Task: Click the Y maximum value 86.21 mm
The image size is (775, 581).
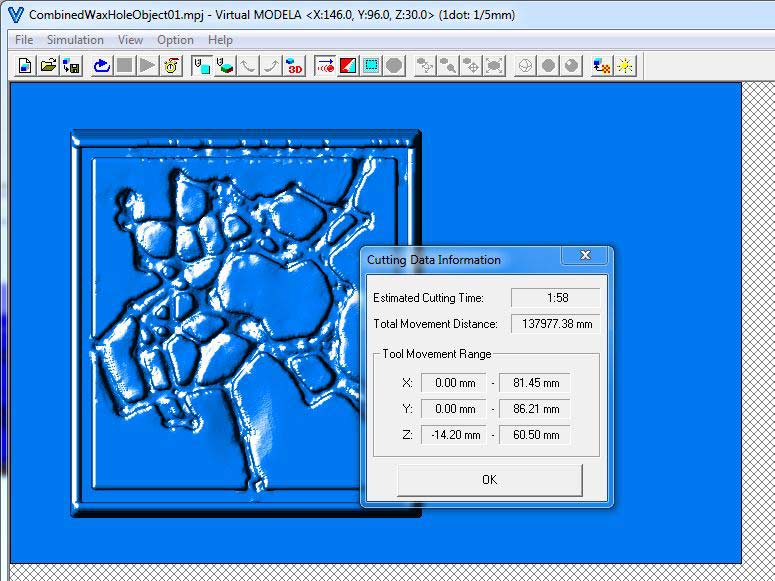Action: (535, 409)
